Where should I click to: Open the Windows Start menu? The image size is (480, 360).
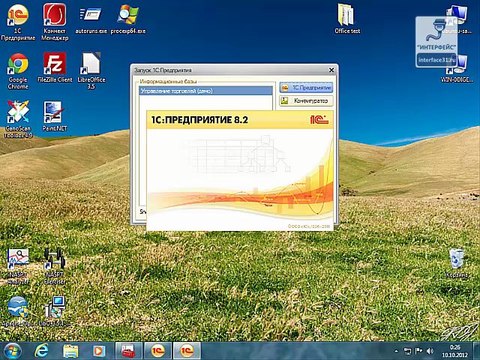pyautogui.click(x=13, y=351)
